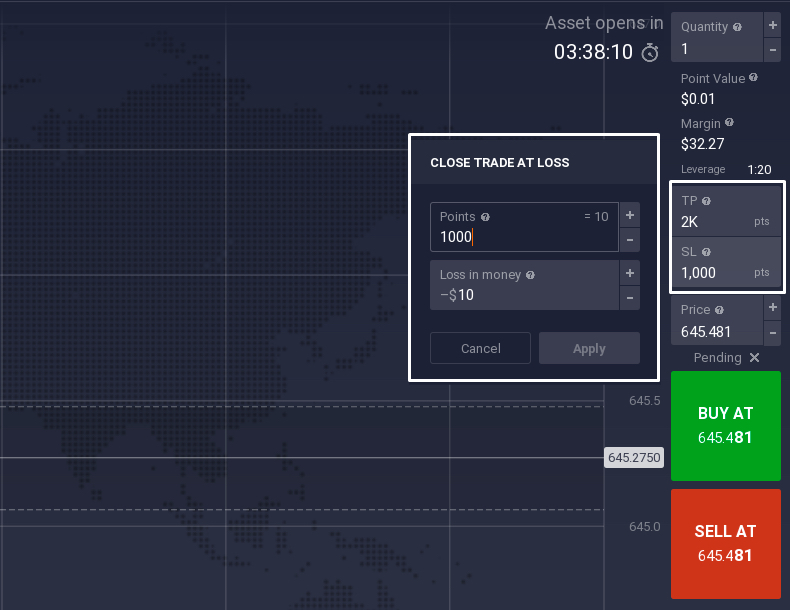
Task: Increase Price with the plus button
Action: [772, 307]
